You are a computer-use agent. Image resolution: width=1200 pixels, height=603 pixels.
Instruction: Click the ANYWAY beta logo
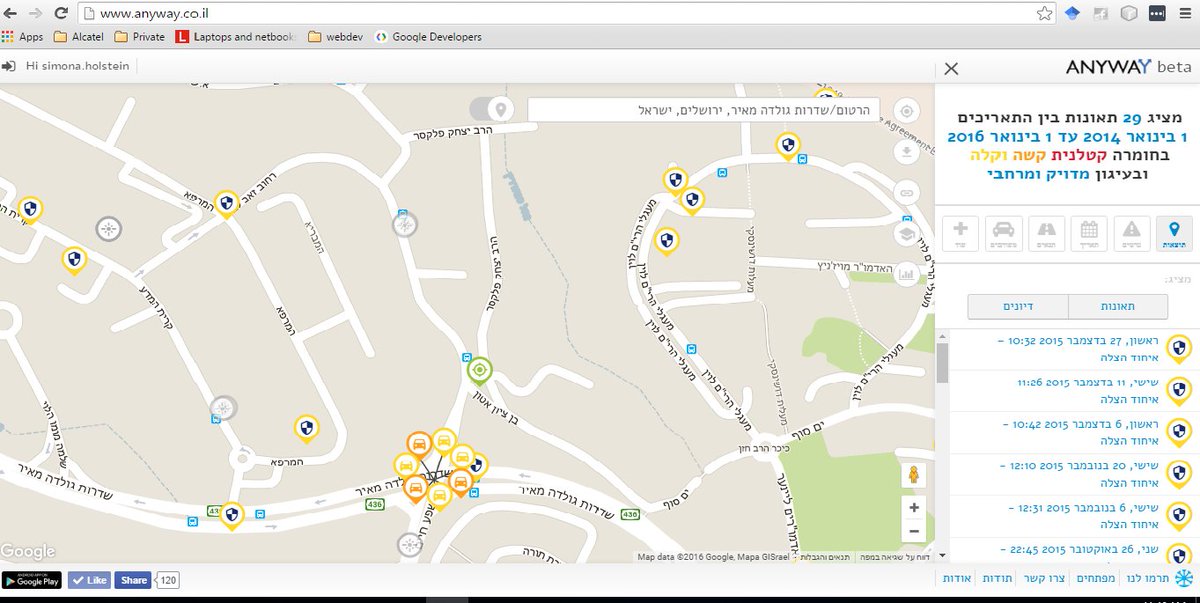click(x=1127, y=67)
